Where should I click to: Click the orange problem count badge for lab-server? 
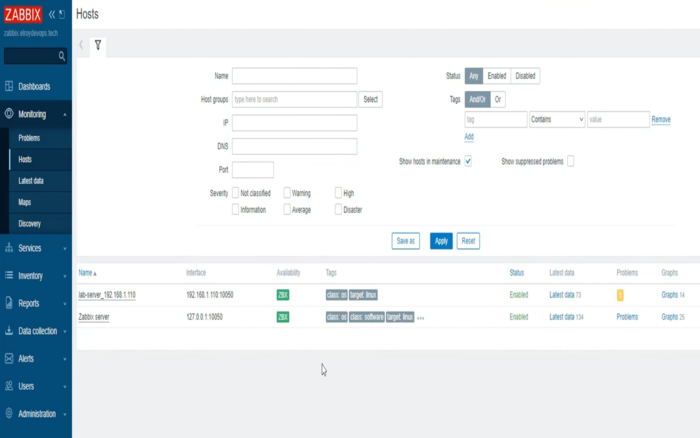pyautogui.click(x=620, y=295)
